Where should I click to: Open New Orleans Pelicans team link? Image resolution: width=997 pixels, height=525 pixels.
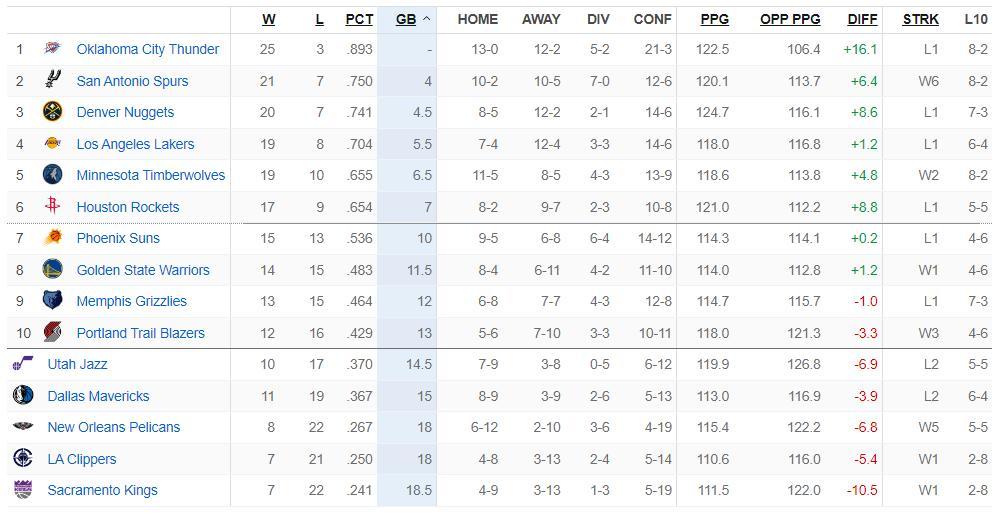click(114, 427)
